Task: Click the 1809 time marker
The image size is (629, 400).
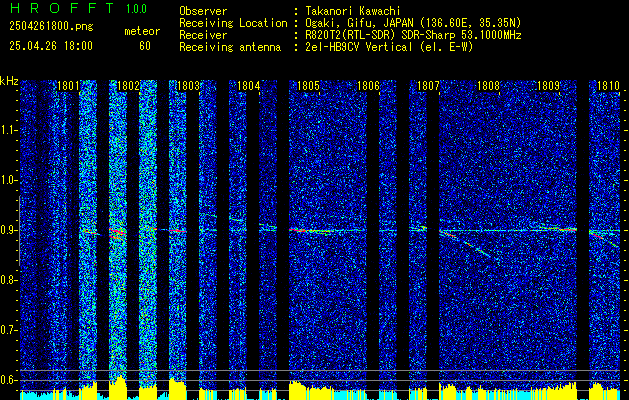Action: 548,86
